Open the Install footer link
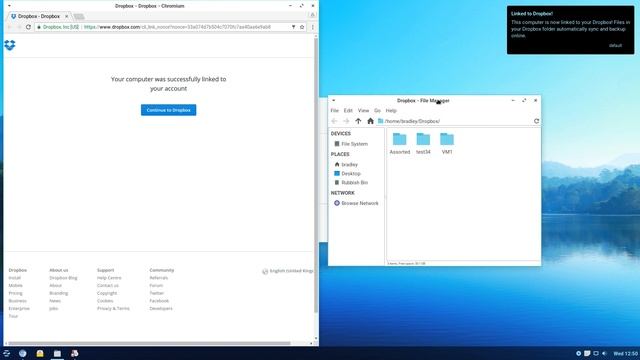 [x=15, y=278]
